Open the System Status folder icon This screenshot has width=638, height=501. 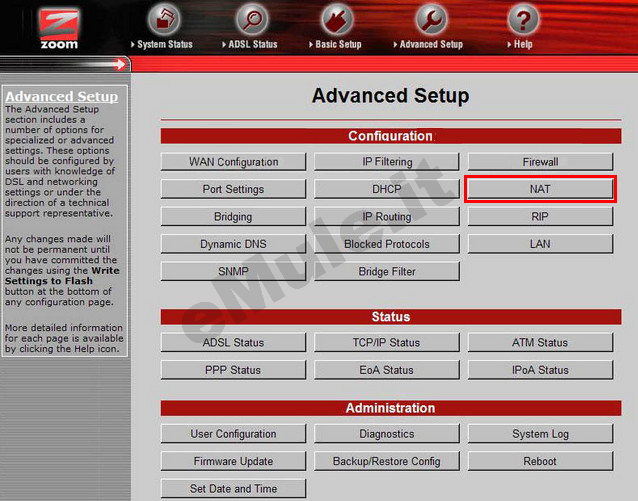[x=164, y=19]
